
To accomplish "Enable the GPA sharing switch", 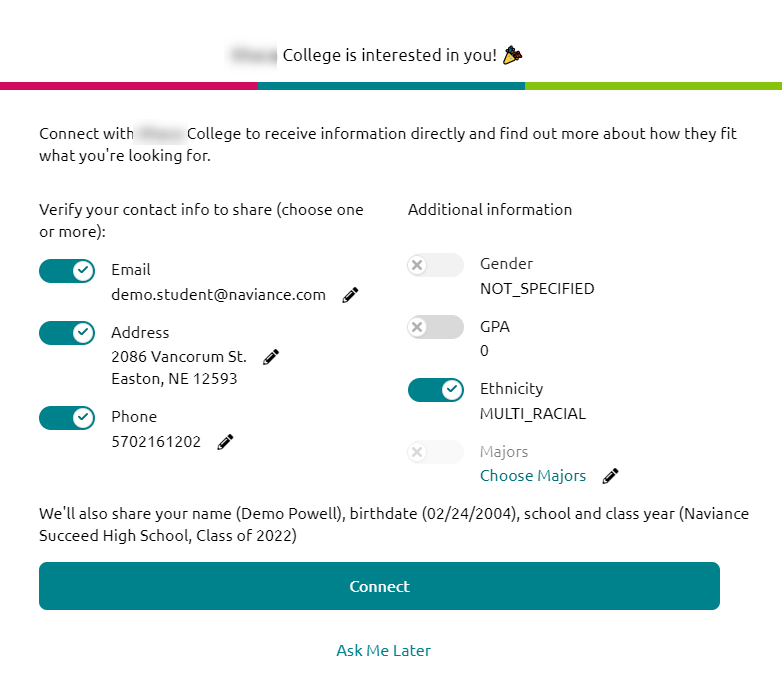I will 435,327.
